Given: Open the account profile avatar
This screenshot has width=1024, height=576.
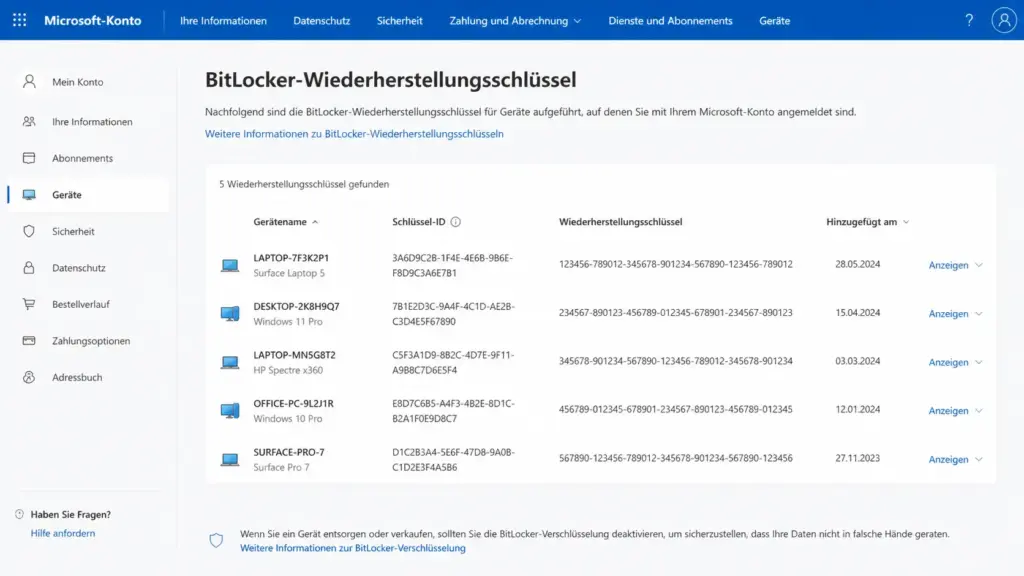Looking at the screenshot, I should pos(1004,20).
